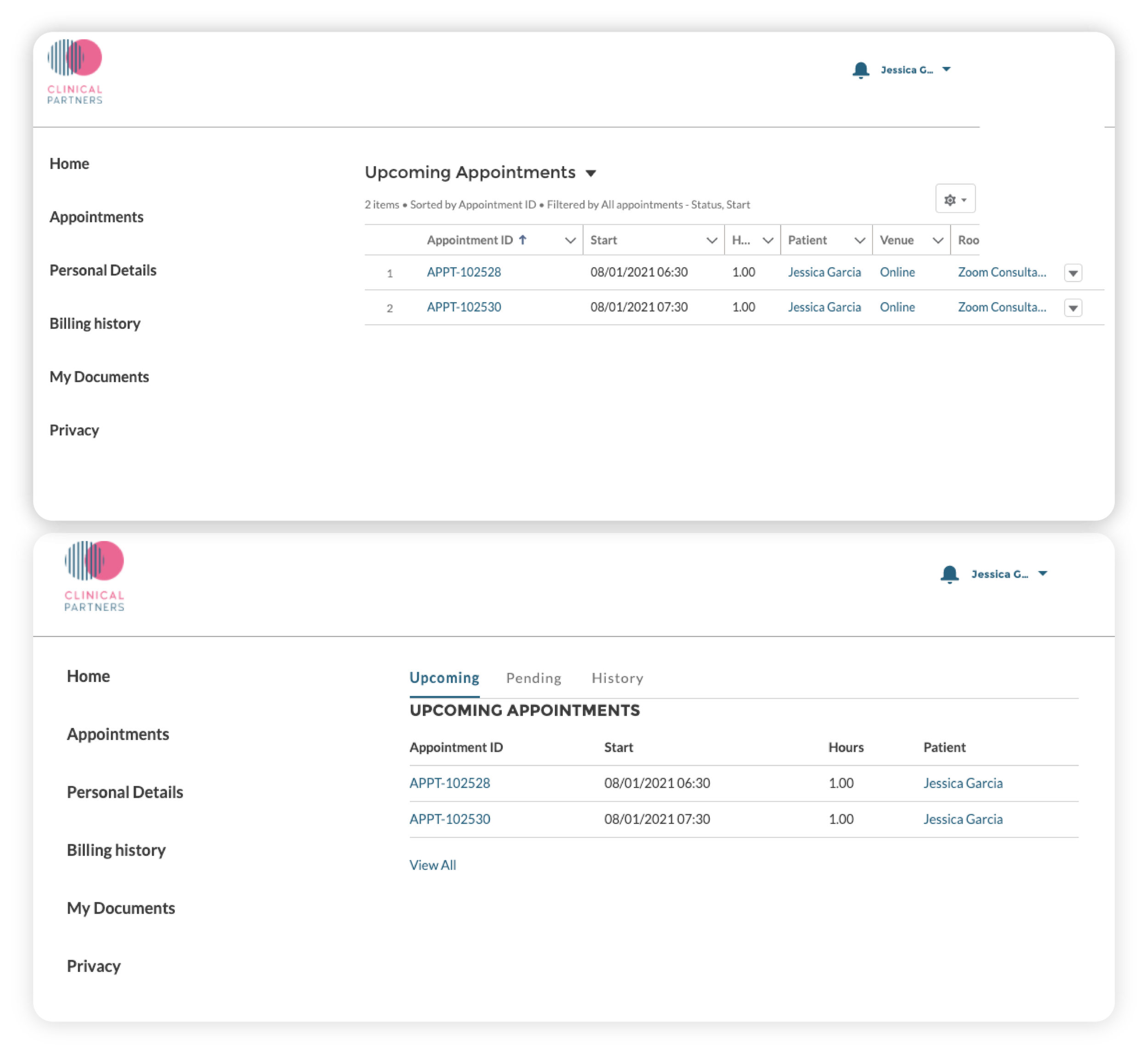Go to Home in bottom panel sidebar

pyautogui.click(x=89, y=676)
